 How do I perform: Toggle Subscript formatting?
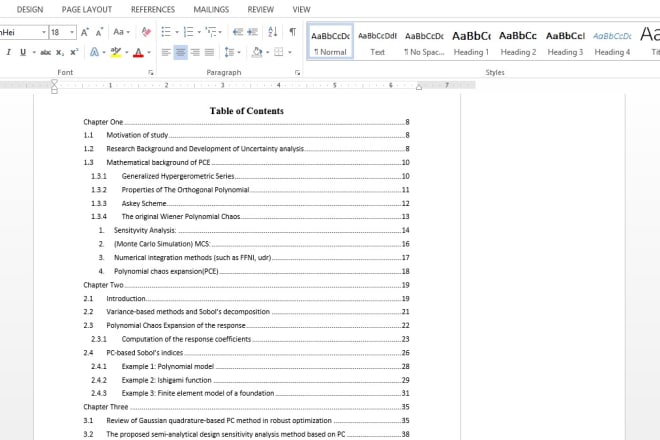[x=60, y=52]
